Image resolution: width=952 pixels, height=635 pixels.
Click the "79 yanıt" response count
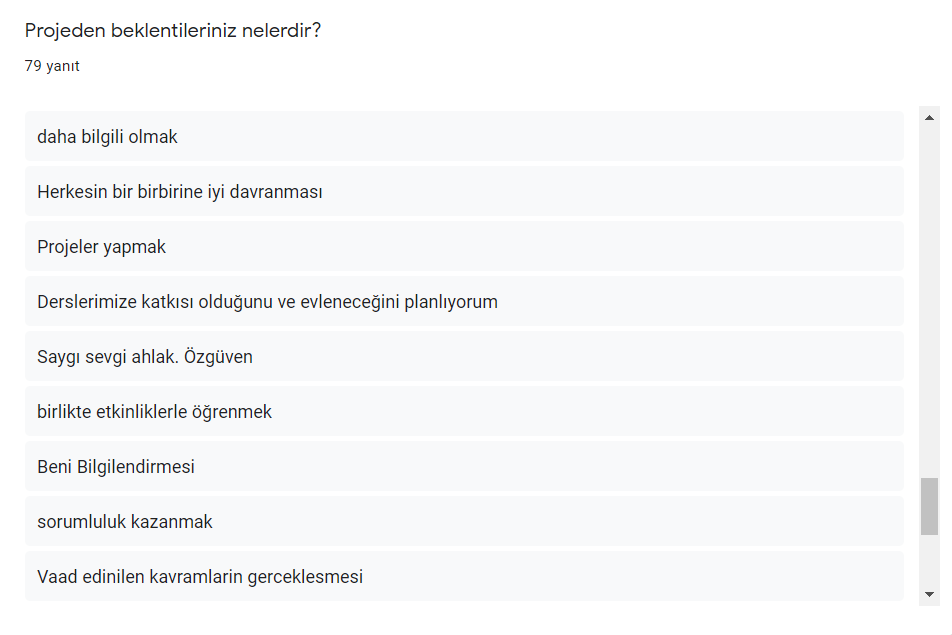(x=52, y=67)
